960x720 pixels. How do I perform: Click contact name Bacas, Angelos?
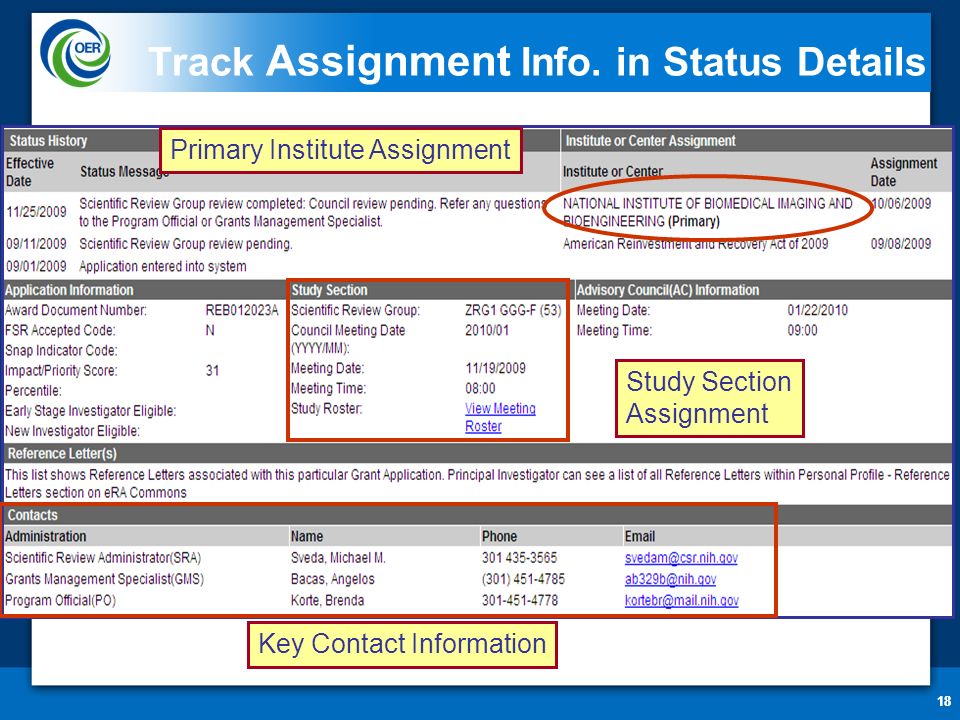click(332, 579)
